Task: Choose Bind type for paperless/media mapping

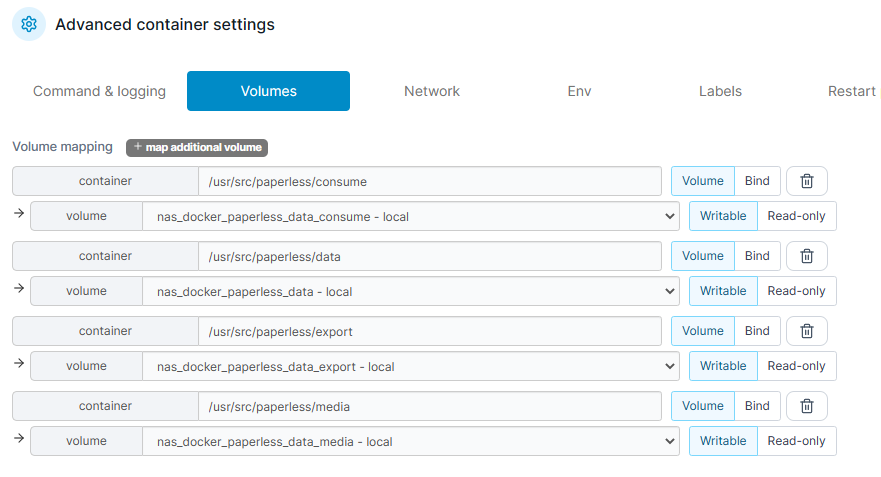Action: point(757,406)
